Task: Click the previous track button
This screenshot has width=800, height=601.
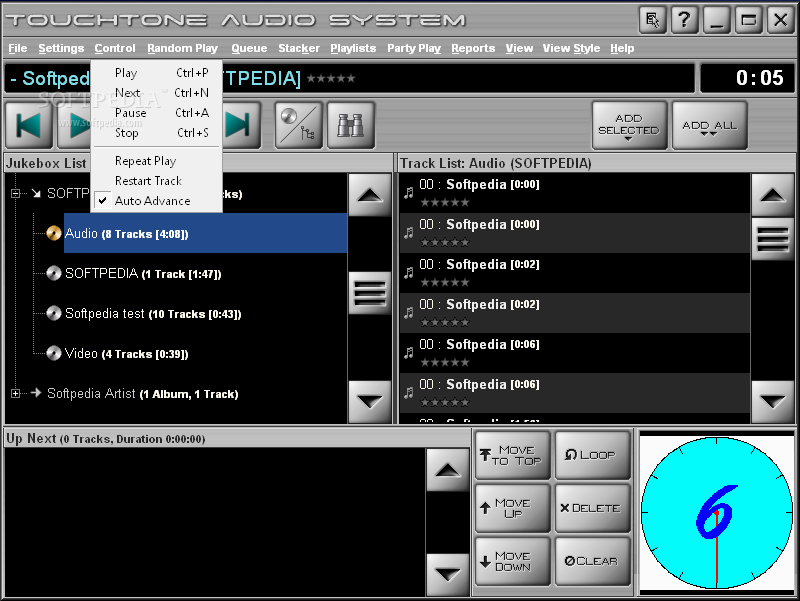Action: point(29,126)
